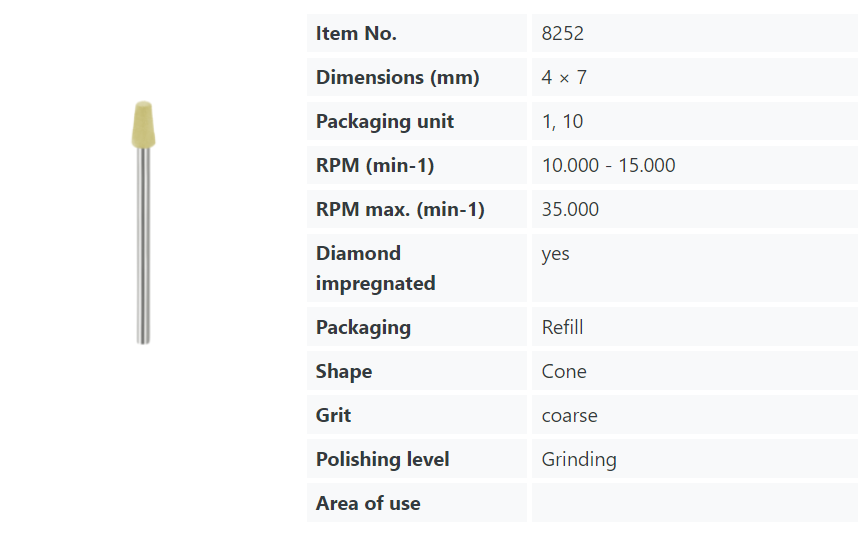
Task: Click the Item No. label cell
Action: [x=417, y=33]
